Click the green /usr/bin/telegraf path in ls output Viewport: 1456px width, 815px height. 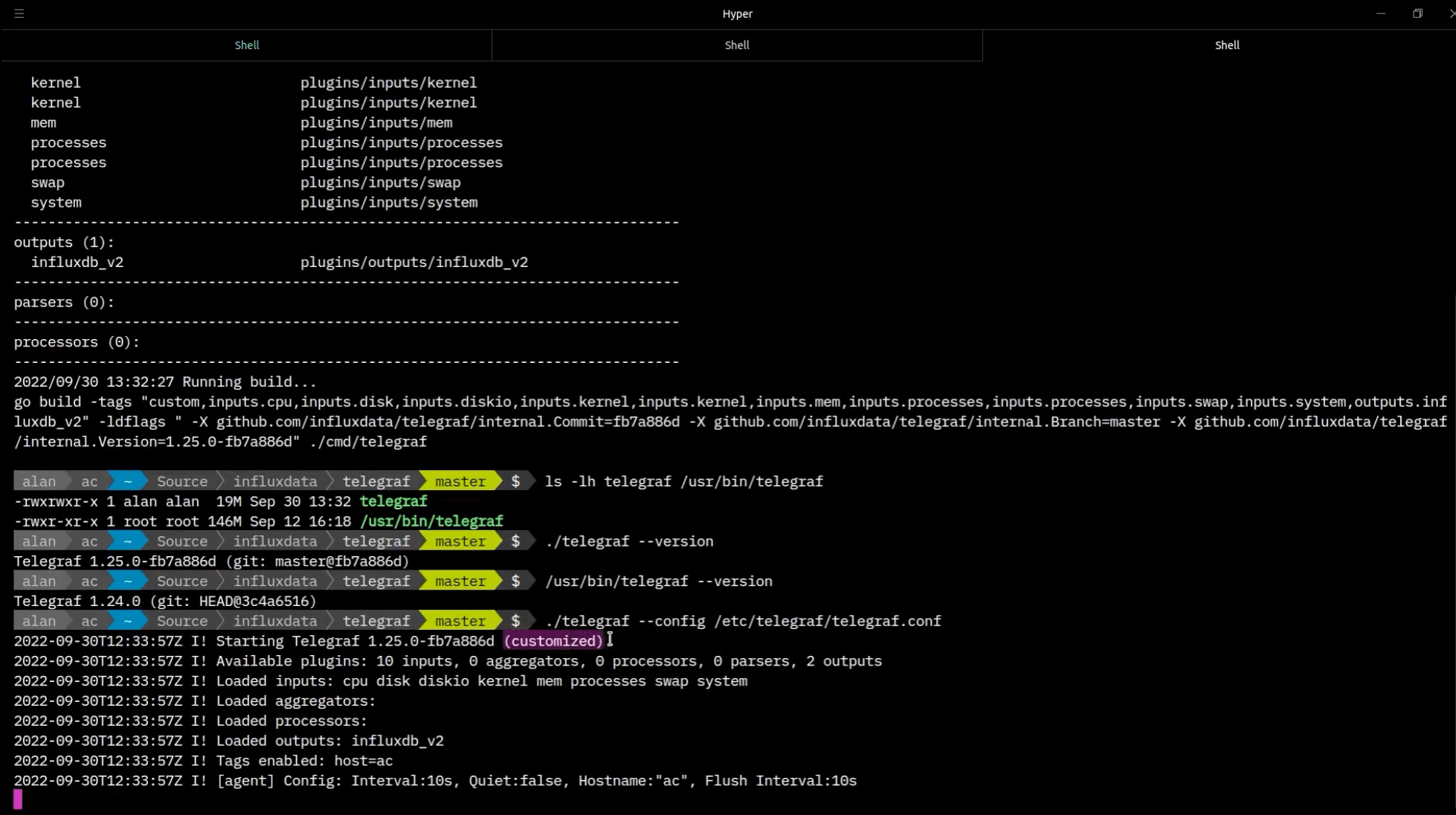click(431, 522)
